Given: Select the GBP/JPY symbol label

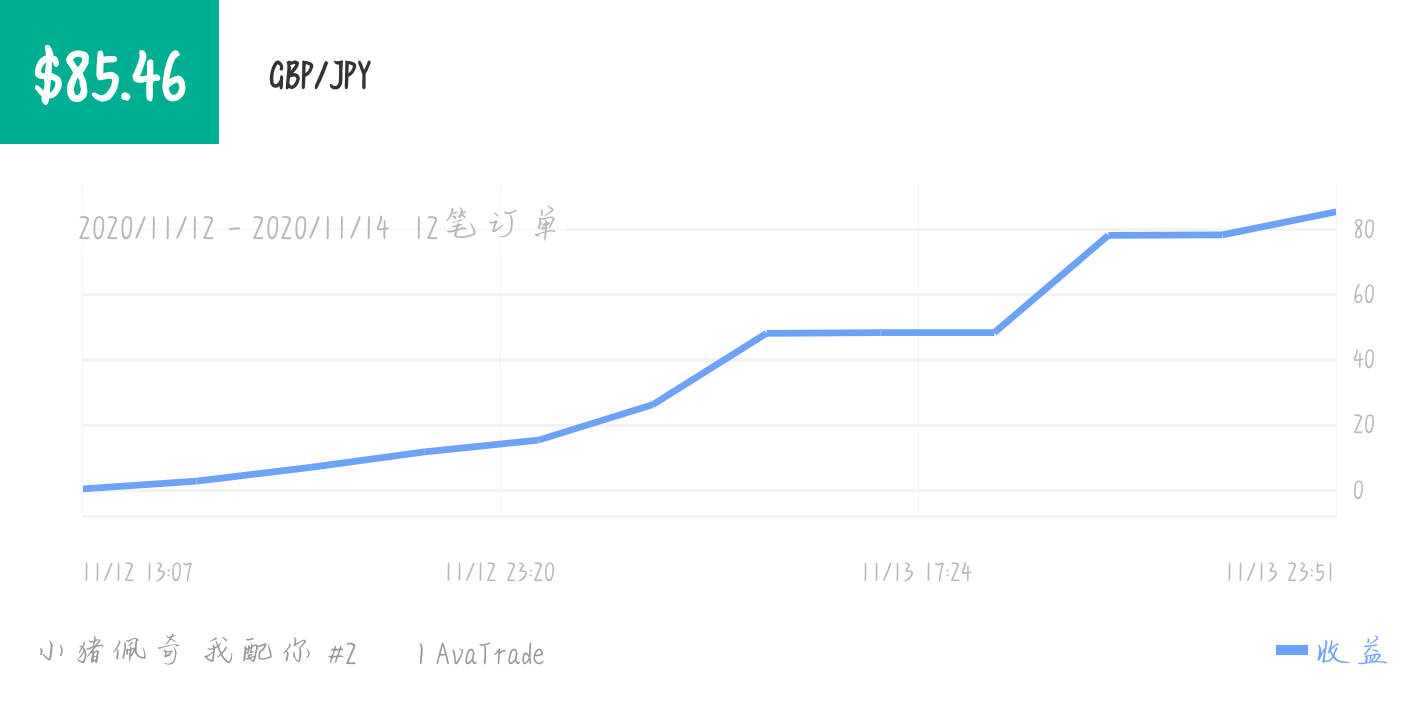Looking at the screenshot, I should 320,75.
